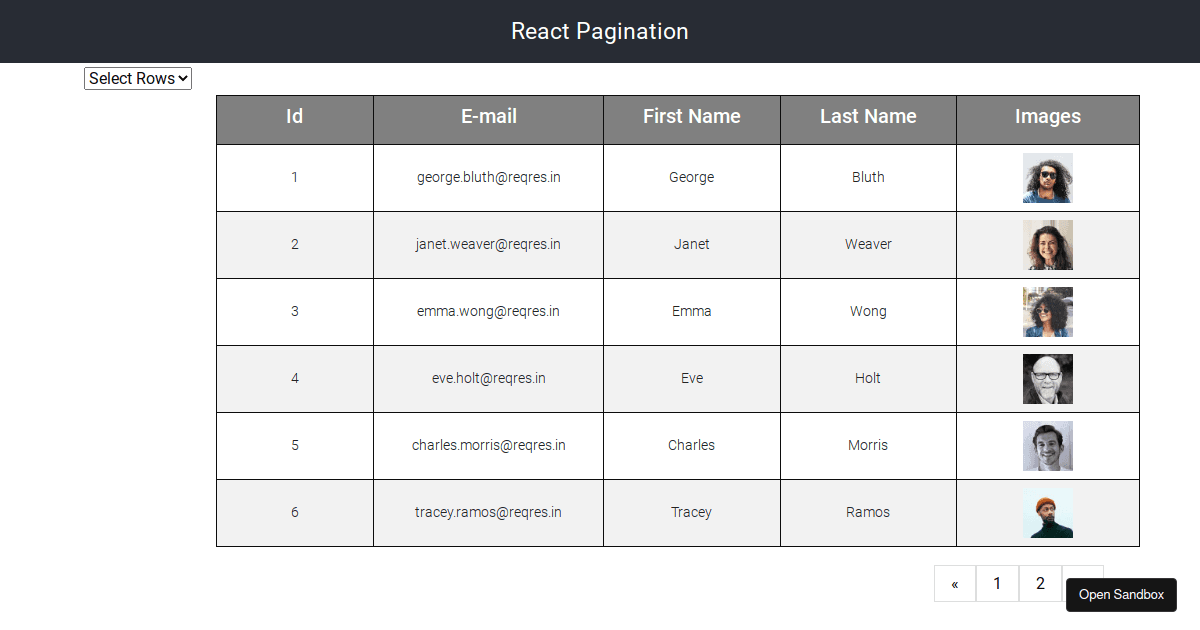Viewport: 1200px width, 630px height.
Task: Click Charles Morris's profile image
Action: pyautogui.click(x=1047, y=445)
